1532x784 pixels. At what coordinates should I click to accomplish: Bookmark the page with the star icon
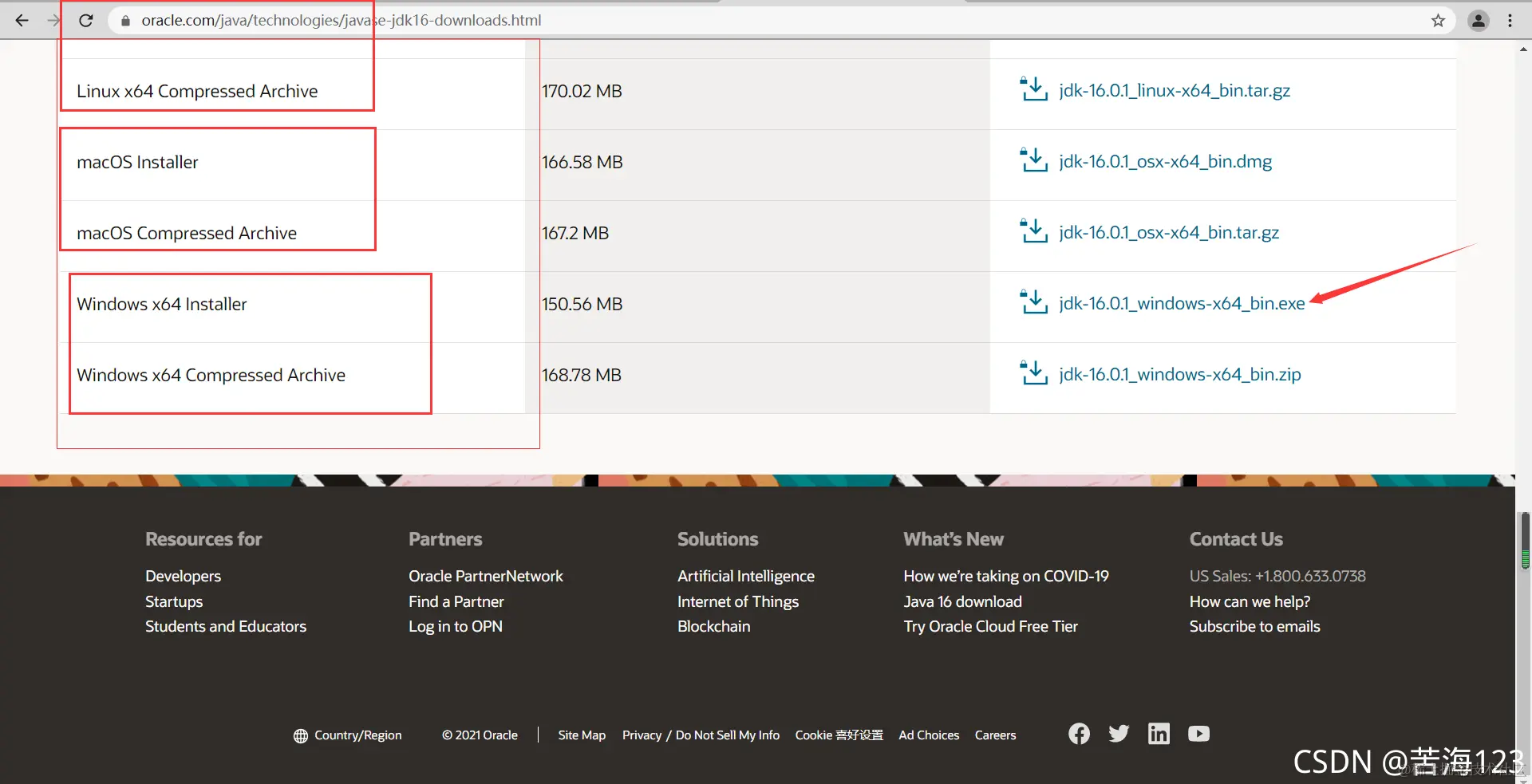(1438, 21)
